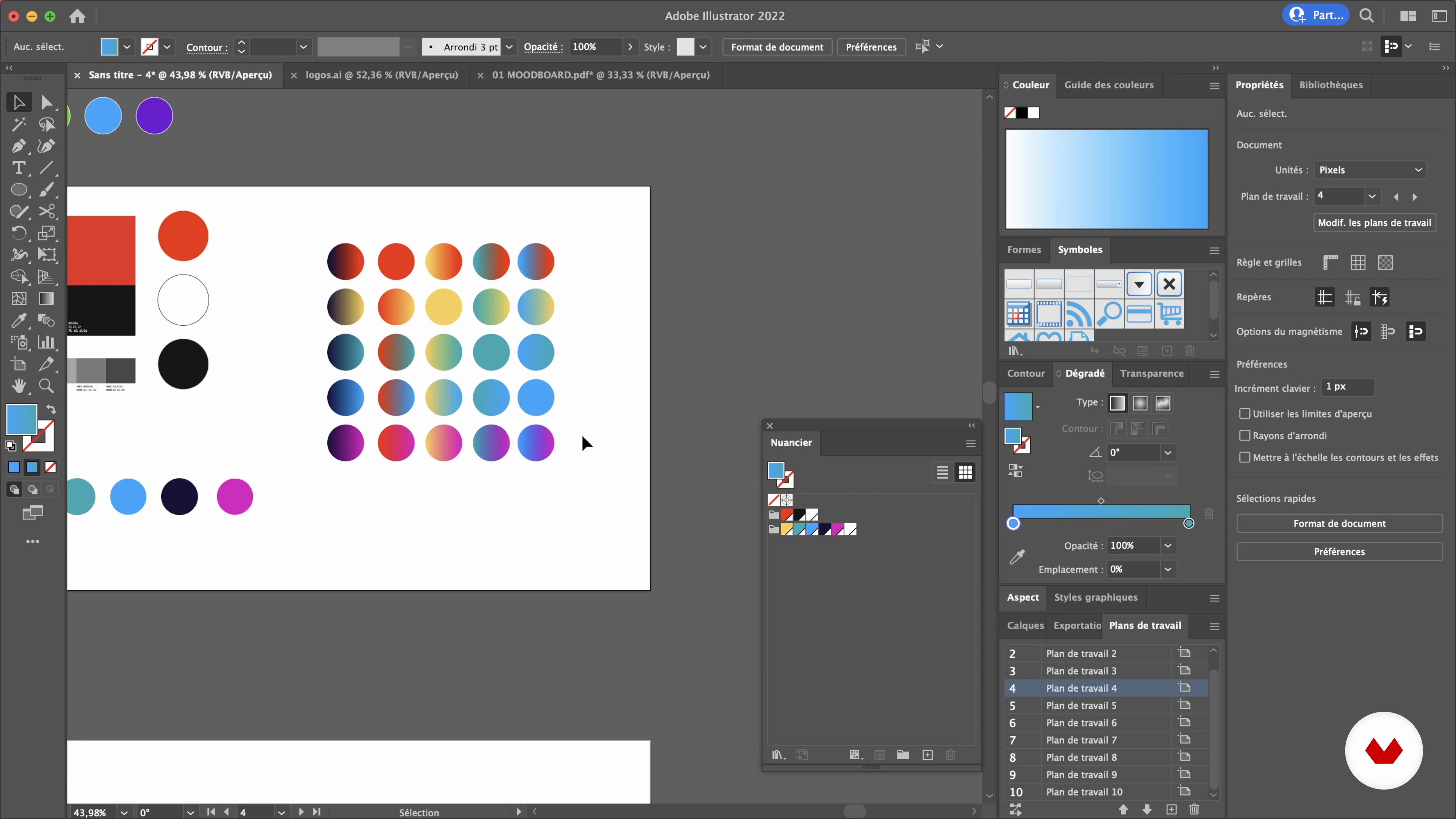
Task: Open stroke color dropdown in control bar
Action: (167, 47)
